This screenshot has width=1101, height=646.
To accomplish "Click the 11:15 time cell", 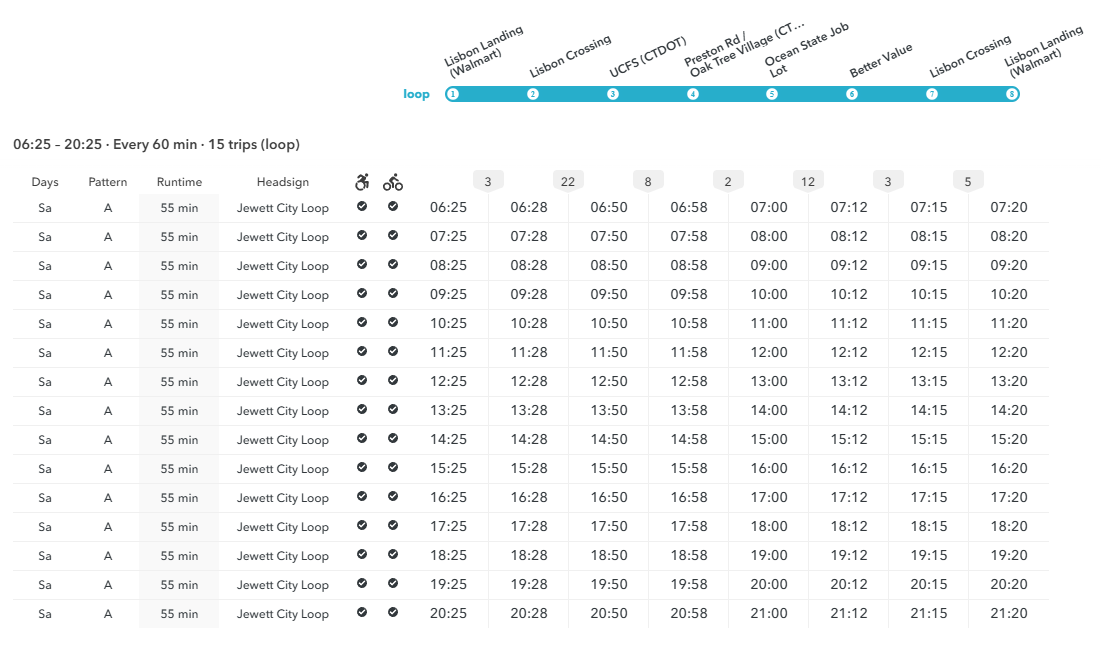I will tap(929, 323).
